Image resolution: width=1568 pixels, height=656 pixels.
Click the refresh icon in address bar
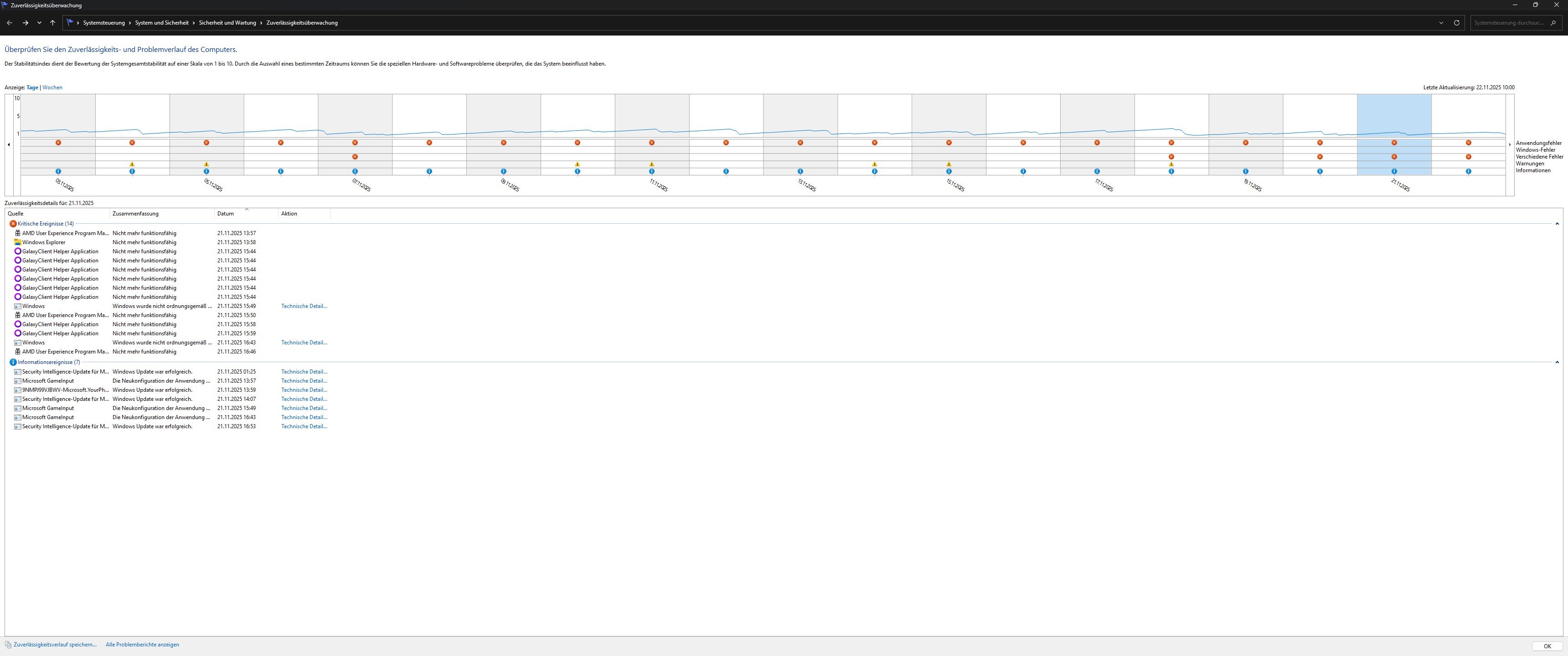tap(1456, 22)
